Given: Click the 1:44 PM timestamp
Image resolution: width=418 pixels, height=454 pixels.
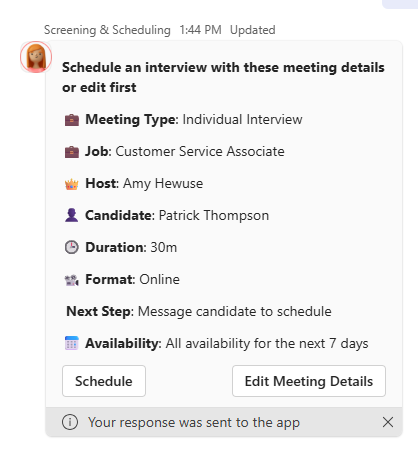Looking at the screenshot, I should [200, 30].
